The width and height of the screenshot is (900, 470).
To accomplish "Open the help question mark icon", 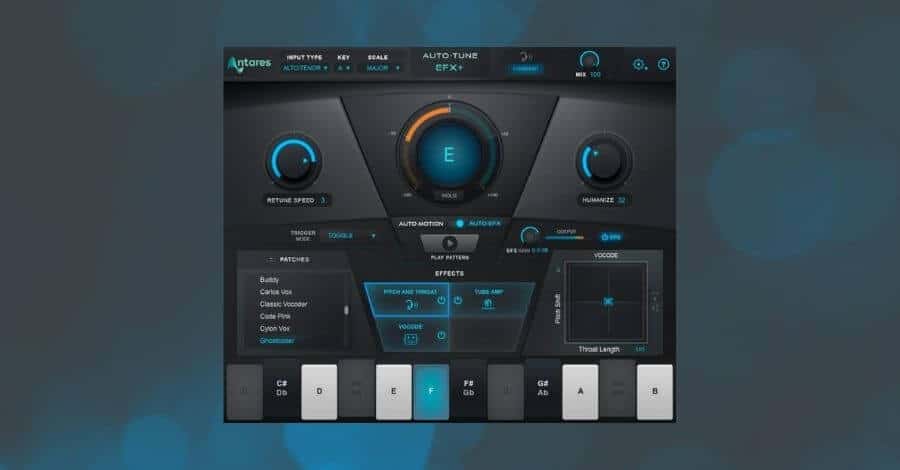I will tap(664, 64).
